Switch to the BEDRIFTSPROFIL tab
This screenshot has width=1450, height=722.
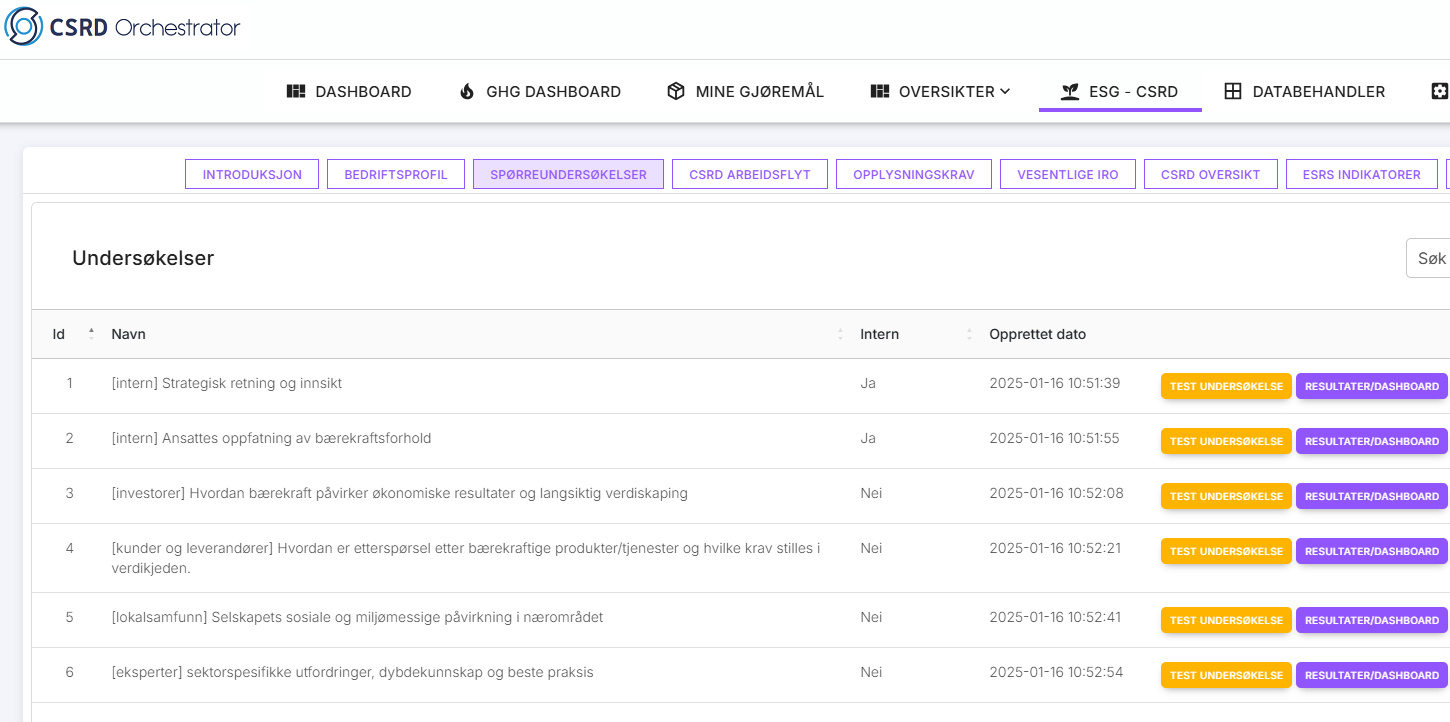396,174
